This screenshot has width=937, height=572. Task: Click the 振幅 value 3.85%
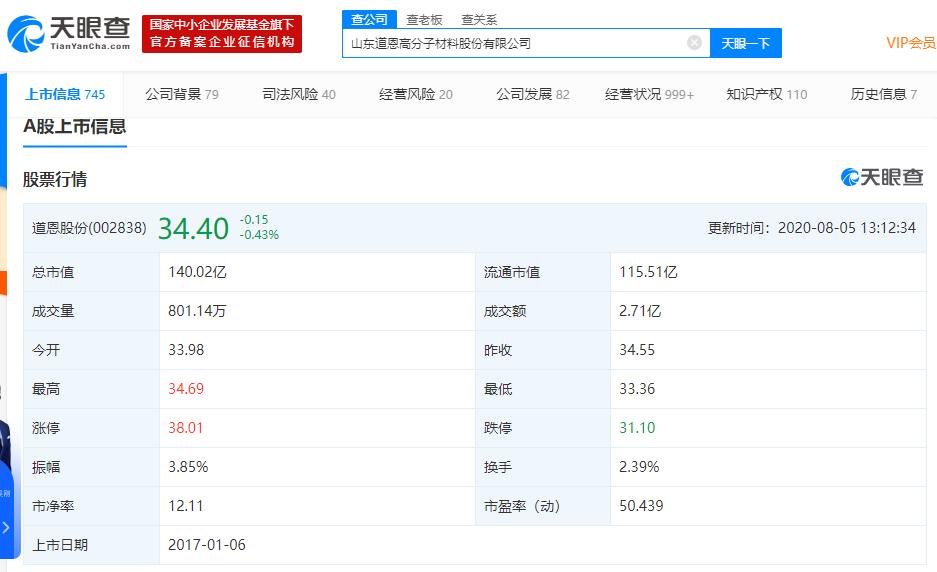[188, 467]
